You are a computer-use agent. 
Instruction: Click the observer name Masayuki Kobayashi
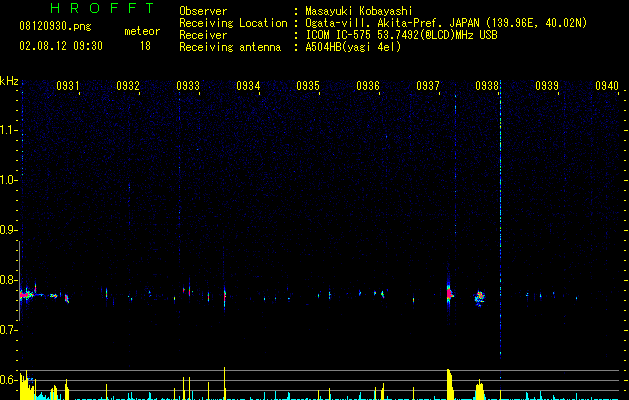click(359, 11)
